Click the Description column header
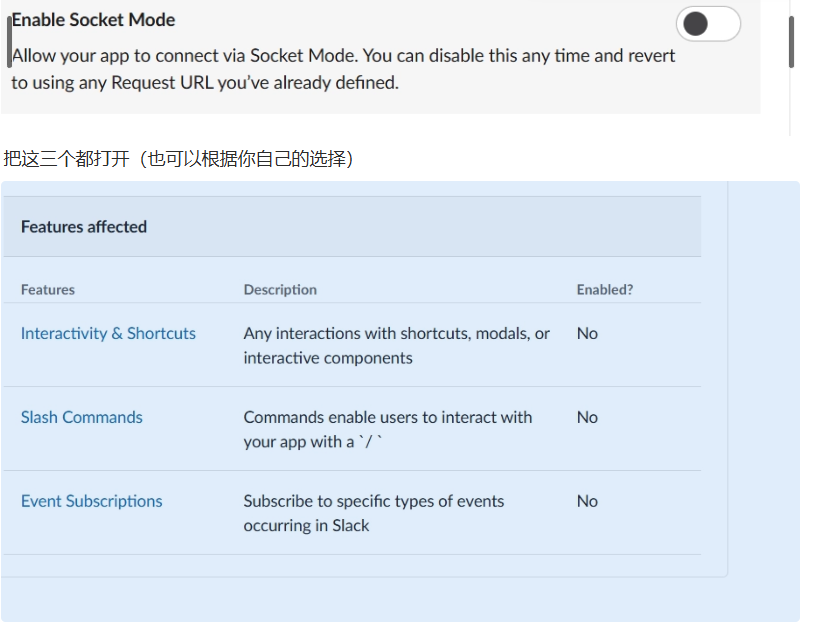Viewport: 818px width, 630px height. pyautogui.click(x=280, y=290)
